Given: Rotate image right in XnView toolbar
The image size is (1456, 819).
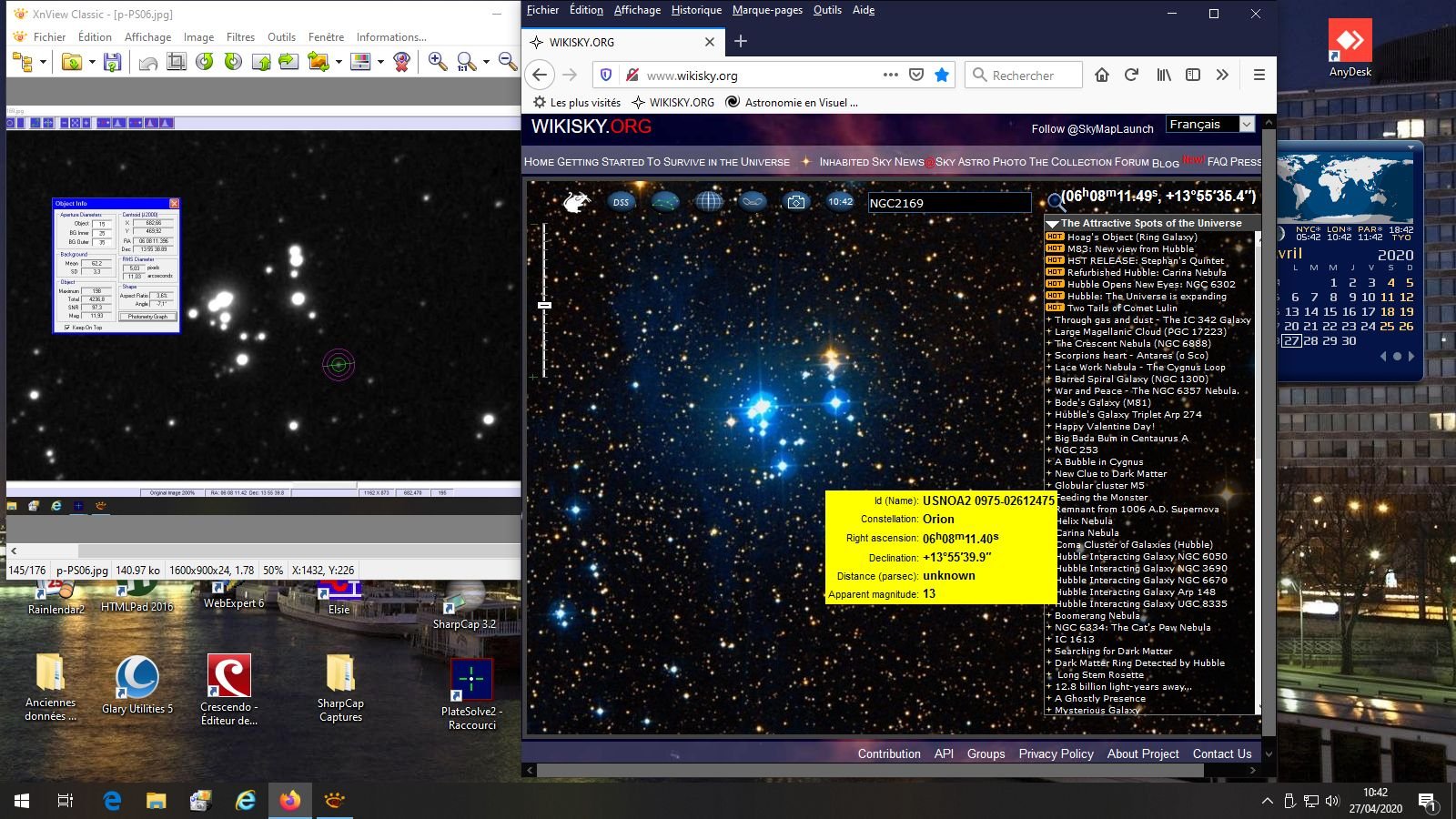Looking at the screenshot, I should 233,62.
